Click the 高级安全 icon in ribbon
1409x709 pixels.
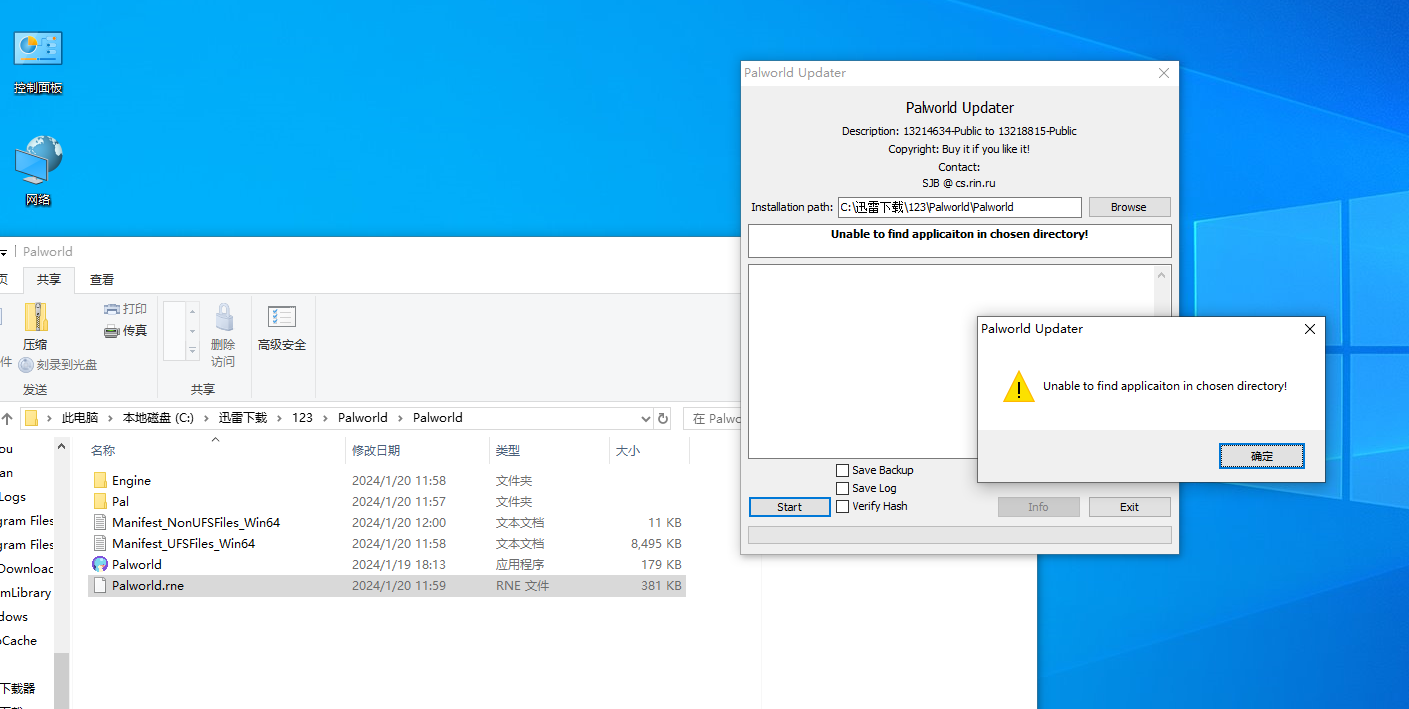pos(281,319)
